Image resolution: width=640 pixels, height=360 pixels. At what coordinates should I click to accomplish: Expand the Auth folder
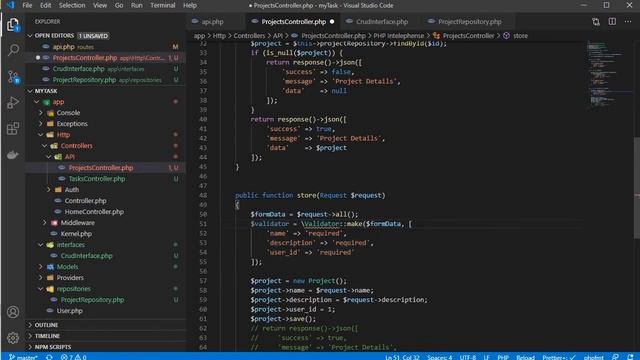[x=49, y=190]
